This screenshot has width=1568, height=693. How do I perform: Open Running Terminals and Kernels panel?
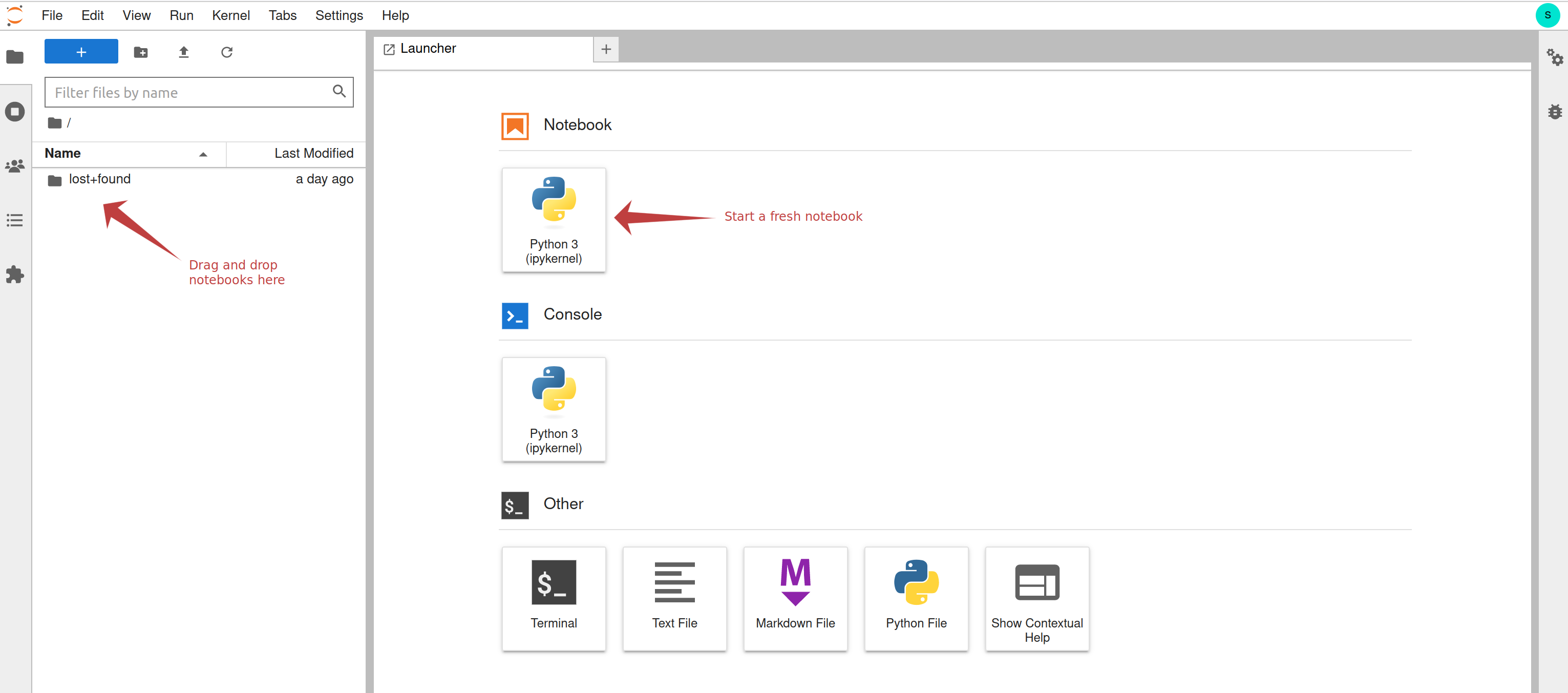pos(15,112)
